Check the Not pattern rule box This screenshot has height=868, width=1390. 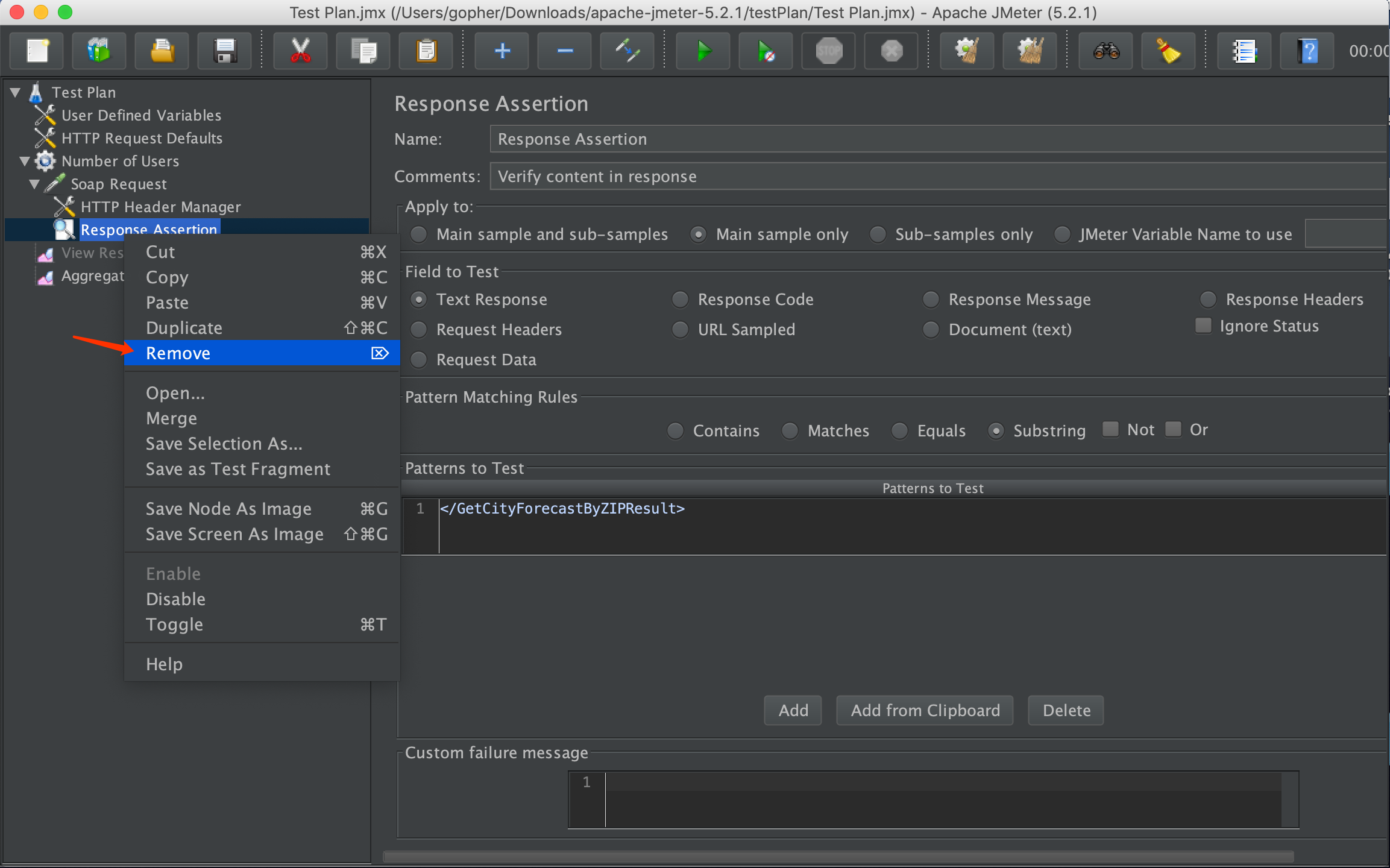pyautogui.click(x=1110, y=429)
